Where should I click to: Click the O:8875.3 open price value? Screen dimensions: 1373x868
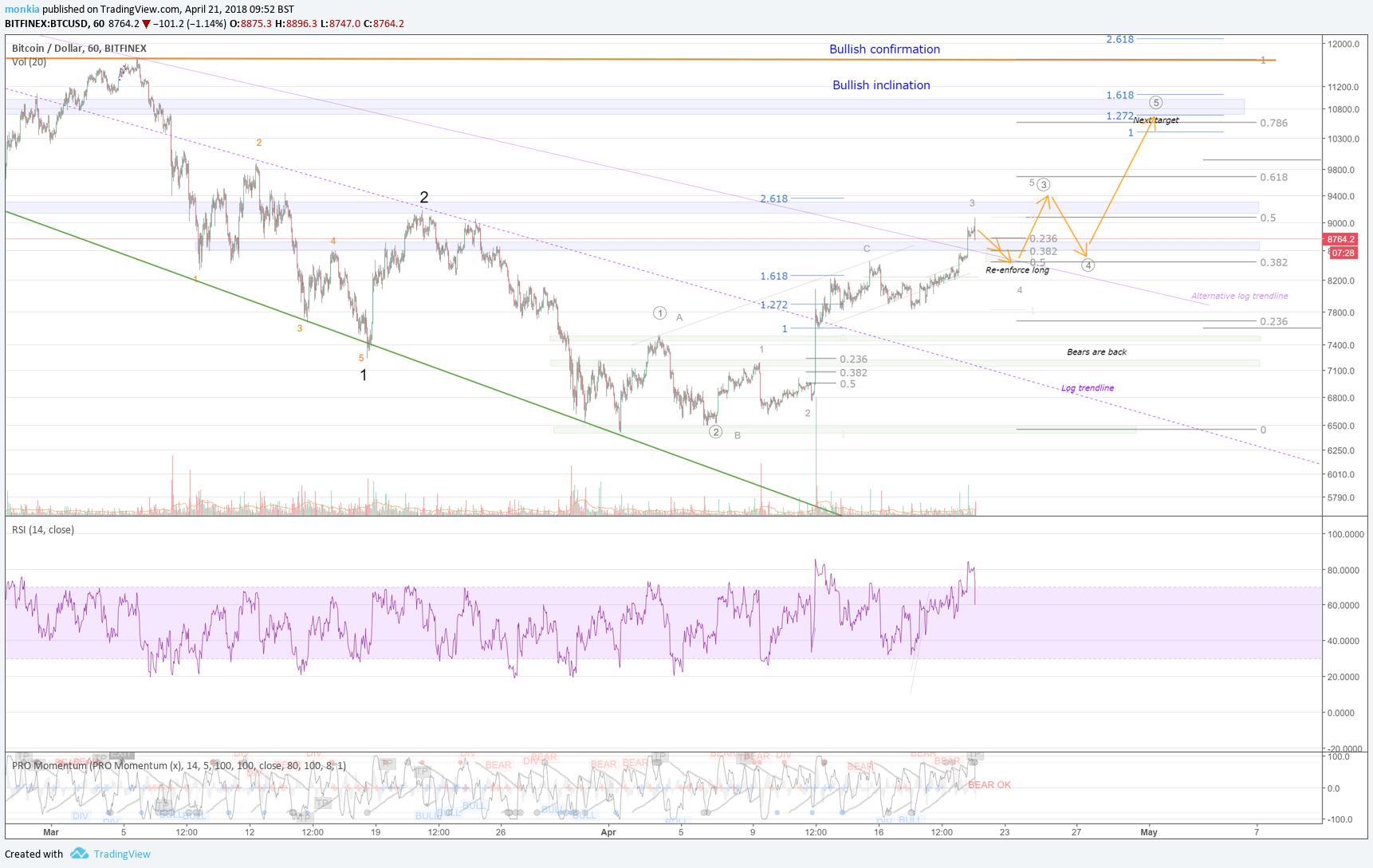tap(250, 24)
